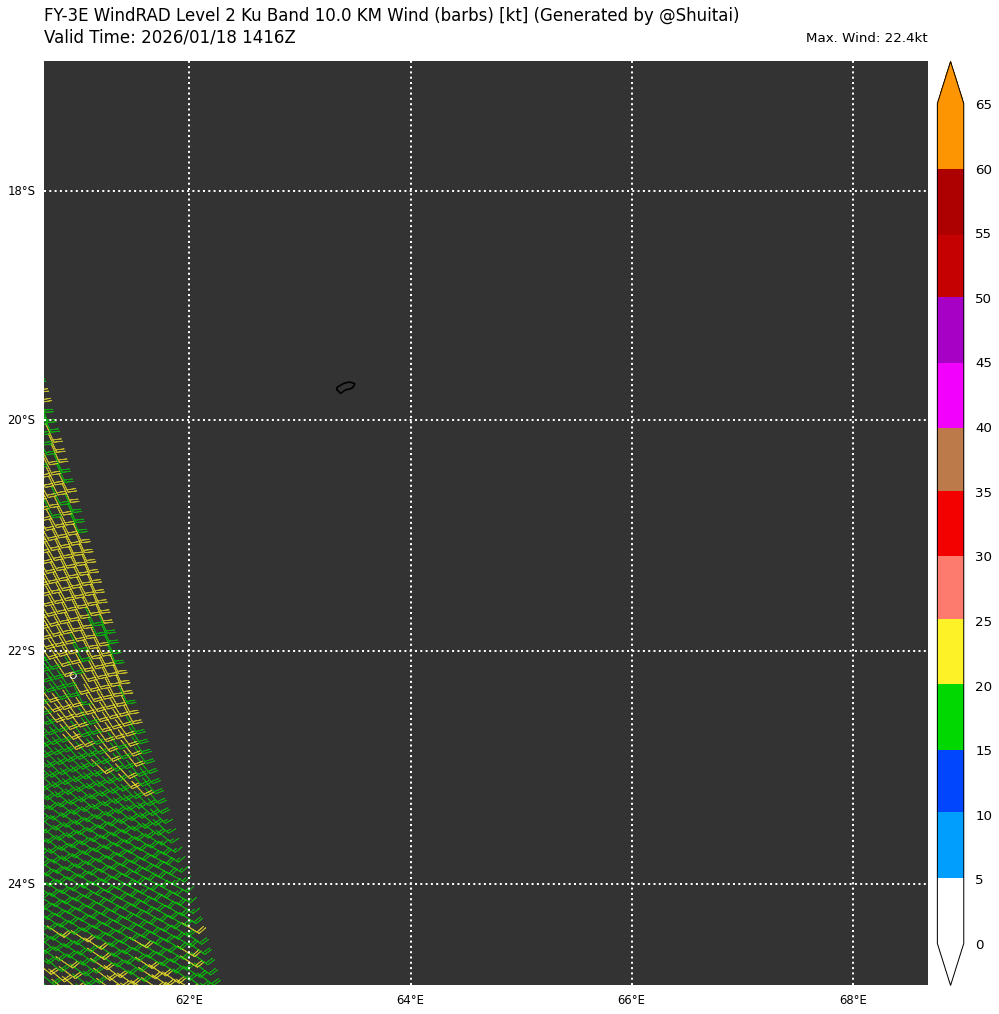The image size is (999, 1014).
Task: Click the green 15–20 kt colorbar band
Action: [950, 717]
